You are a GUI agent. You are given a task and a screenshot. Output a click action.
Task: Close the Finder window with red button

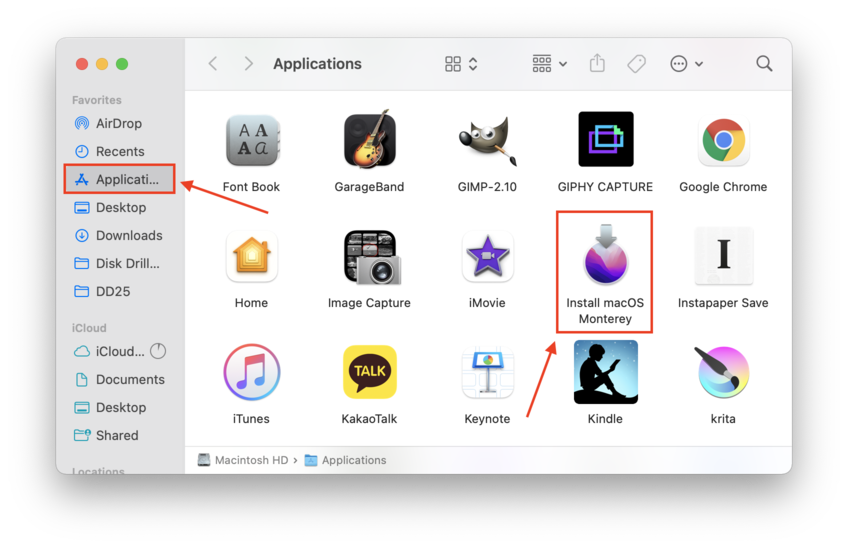[82, 64]
